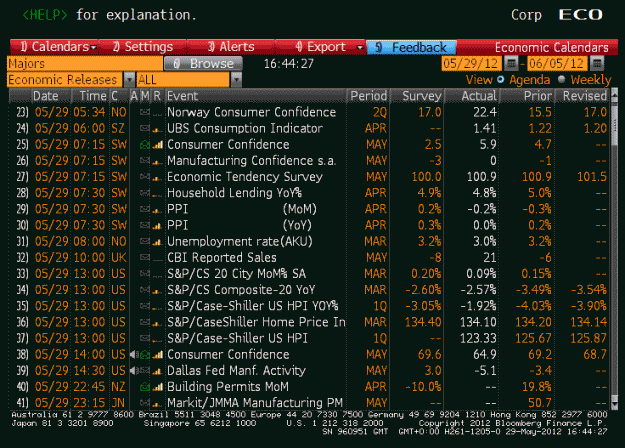Viewport: 625px width, 448px height.
Task: Click relevance bars icon for S&P/CS Composite-20 YoY
Action: click(x=157, y=290)
